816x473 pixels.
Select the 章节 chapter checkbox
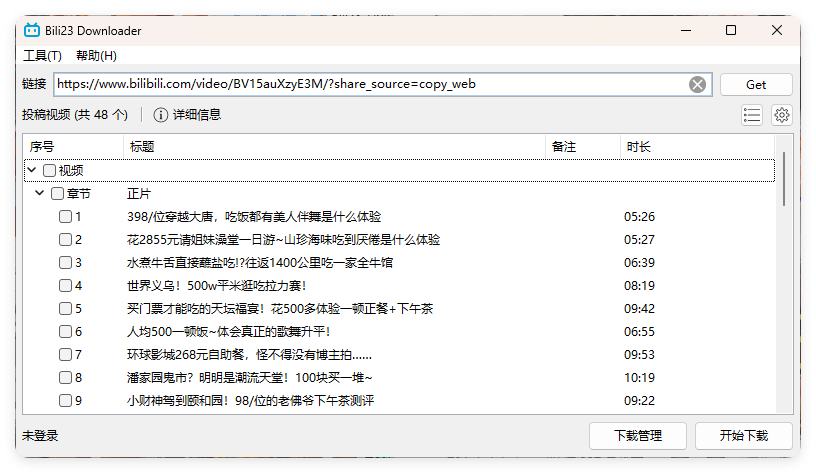pyautogui.click(x=57, y=194)
